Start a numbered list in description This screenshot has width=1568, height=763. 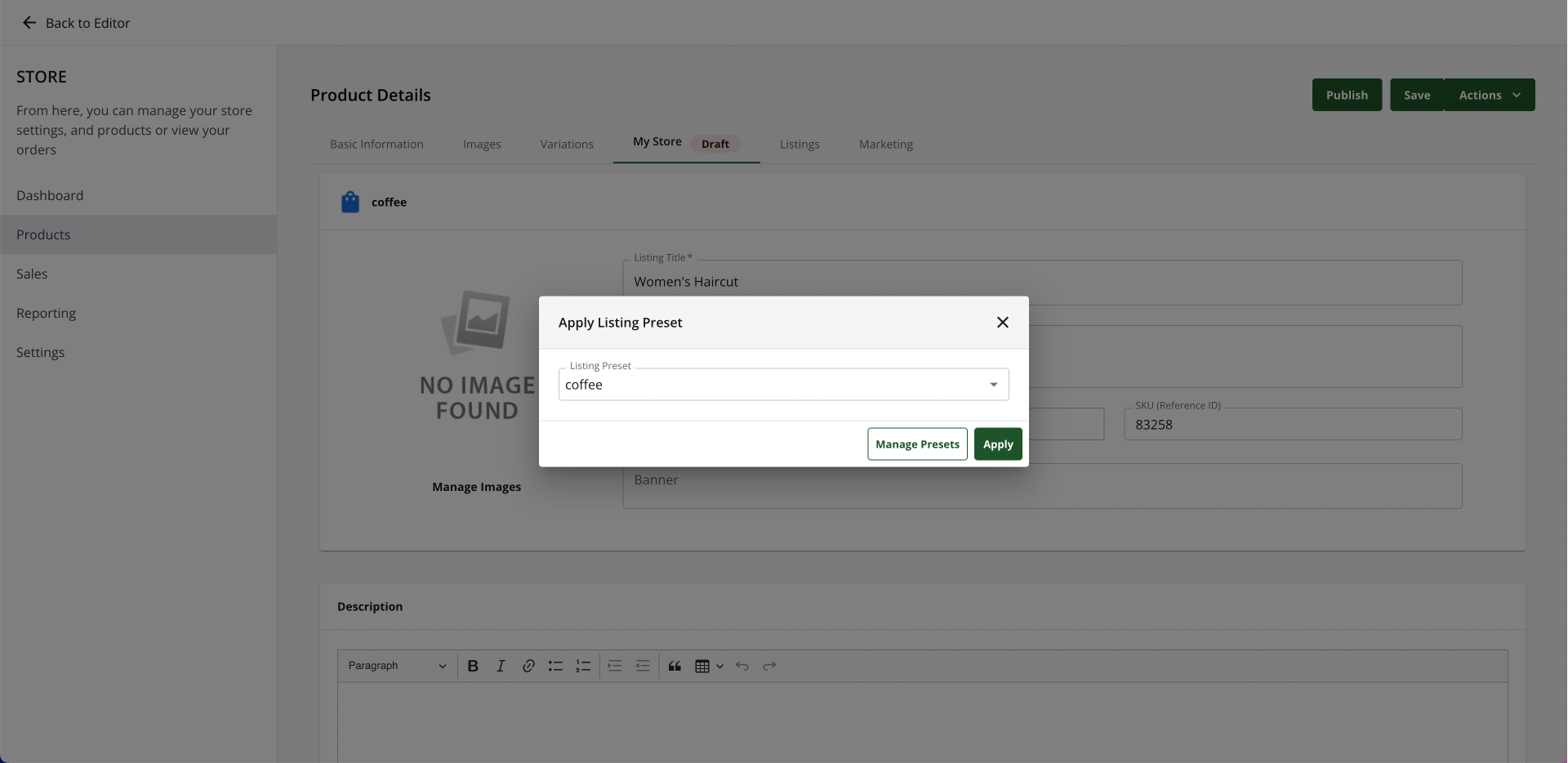tap(583, 667)
